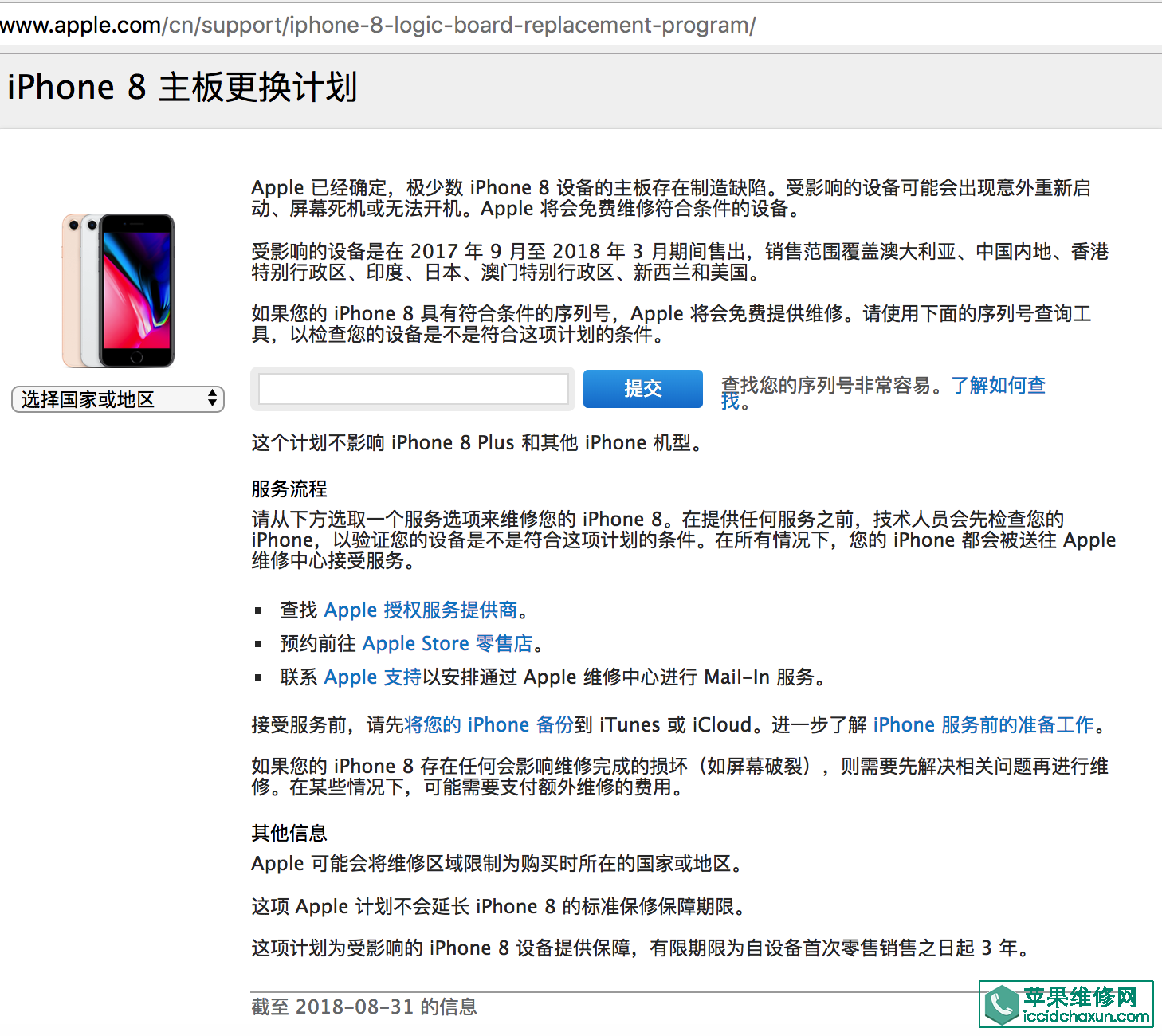Open Apple Store 零售店 link
The height and width of the screenshot is (1036, 1162).
(x=448, y=644)
